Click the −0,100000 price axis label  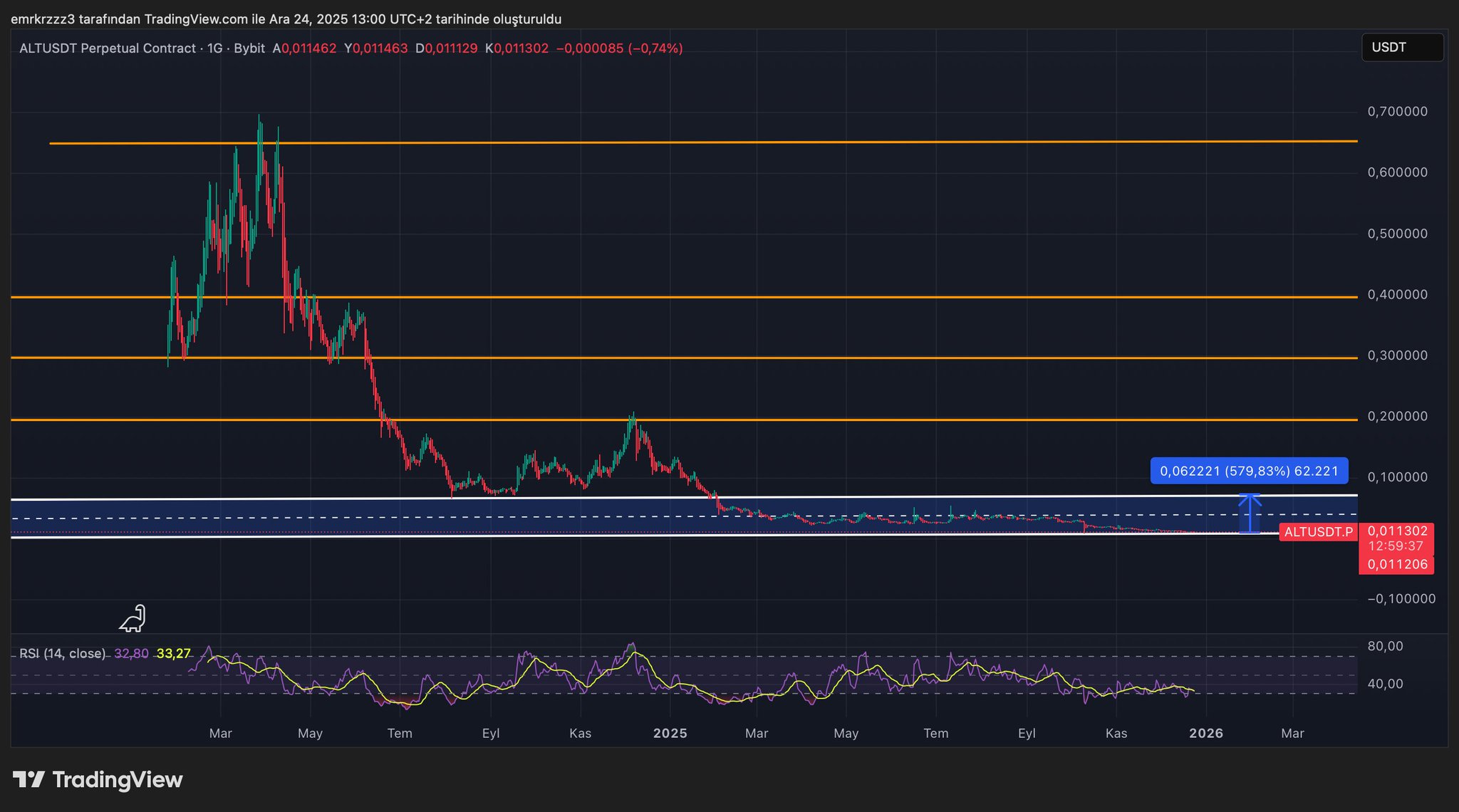click(x=1401, y=599)
